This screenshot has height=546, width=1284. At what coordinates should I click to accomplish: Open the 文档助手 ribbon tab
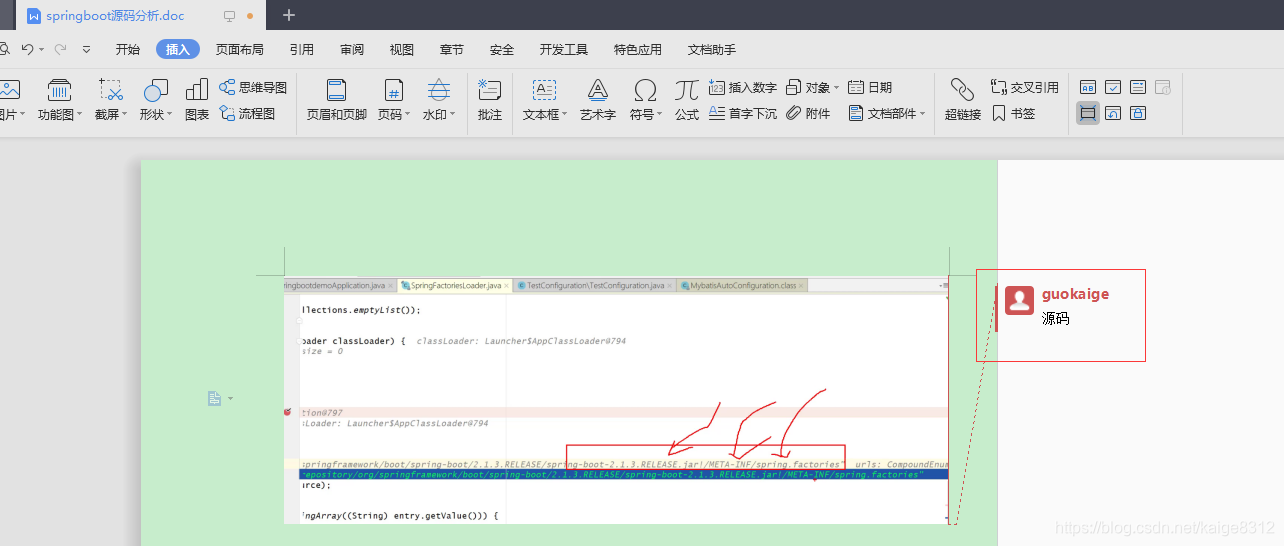[712, 49]
